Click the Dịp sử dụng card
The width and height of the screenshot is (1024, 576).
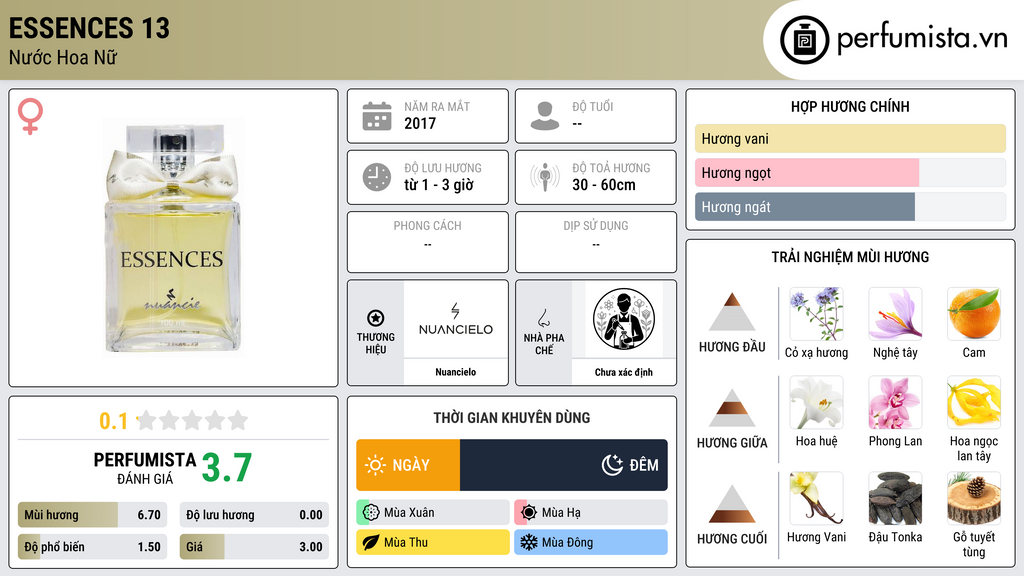click(596, 242)
